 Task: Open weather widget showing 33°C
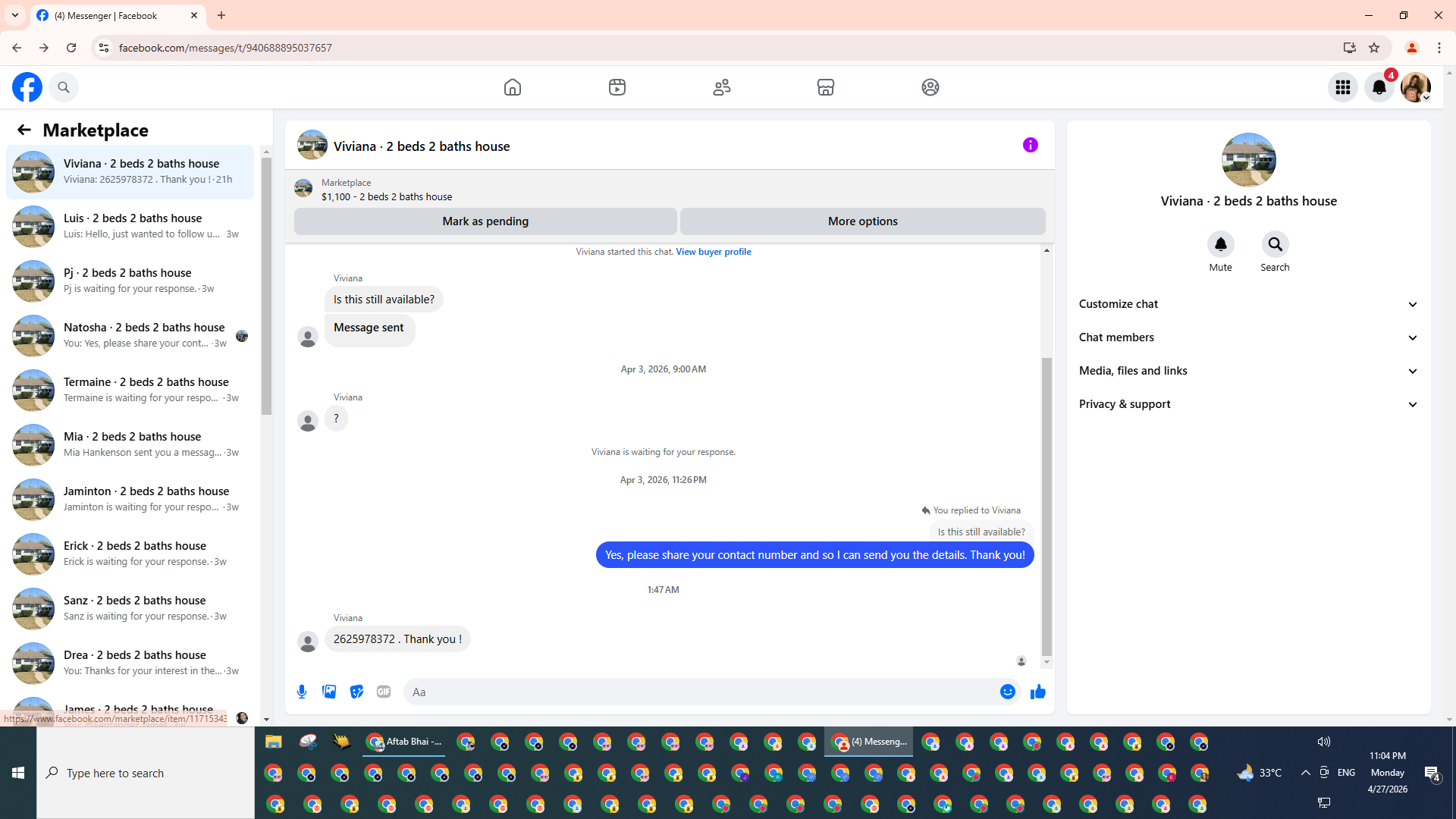click(x=1260, y=773)
